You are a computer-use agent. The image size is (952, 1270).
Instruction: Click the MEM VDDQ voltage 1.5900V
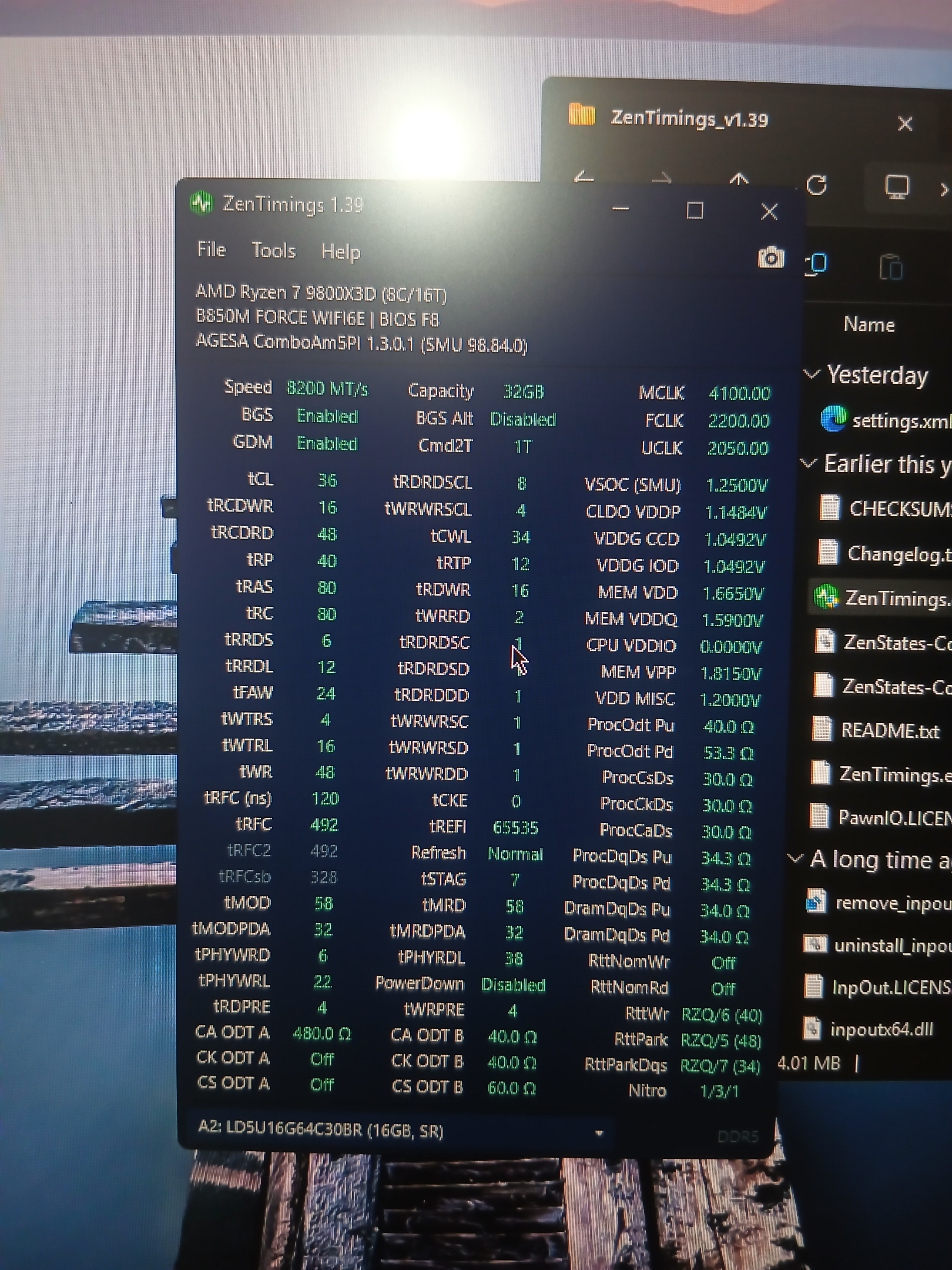(x=732, y=620)
